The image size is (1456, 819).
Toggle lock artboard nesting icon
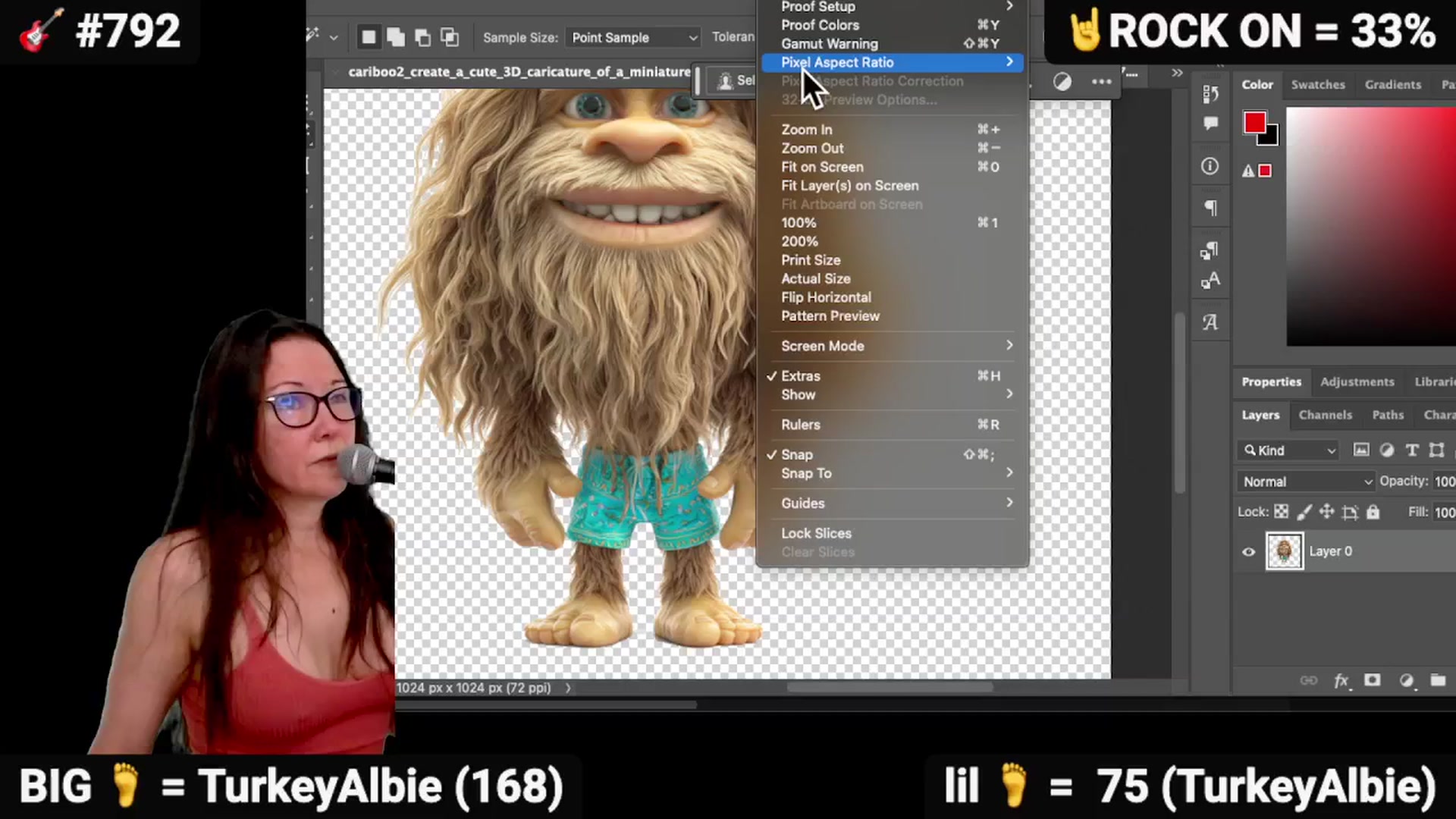pos(1350,513)
